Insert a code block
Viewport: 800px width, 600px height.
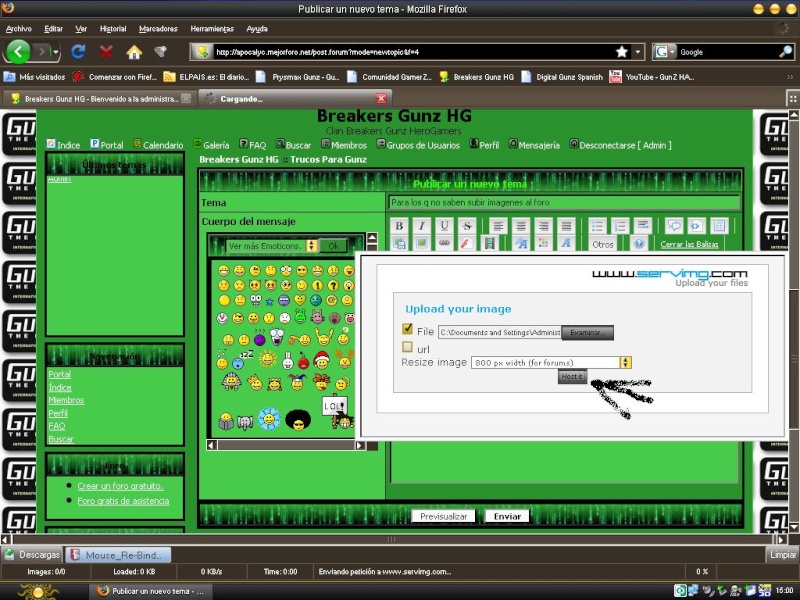click(696, 226)
